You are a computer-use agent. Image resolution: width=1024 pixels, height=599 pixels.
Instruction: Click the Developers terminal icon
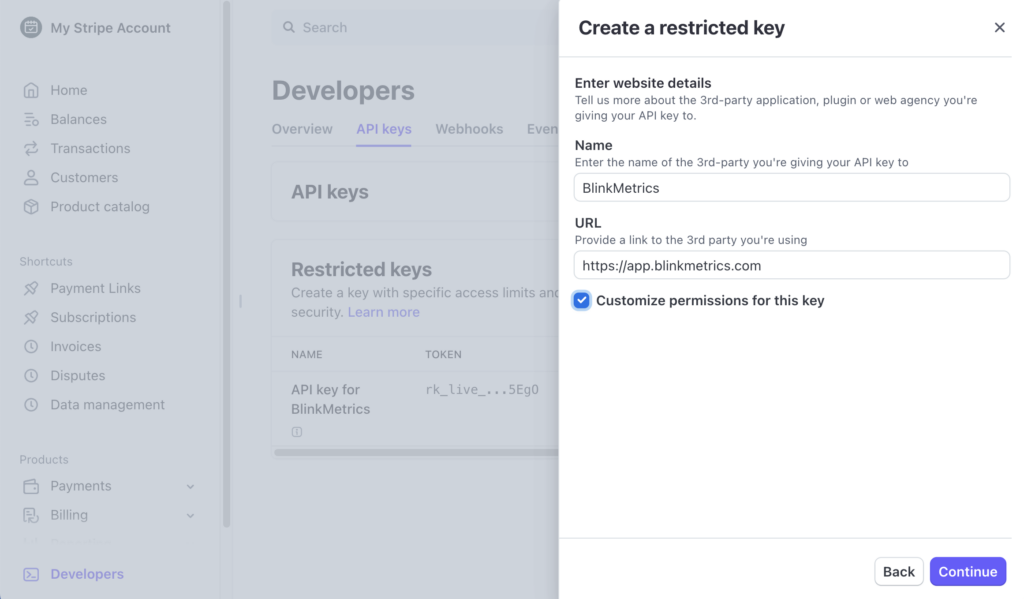[x=32, y=574]
